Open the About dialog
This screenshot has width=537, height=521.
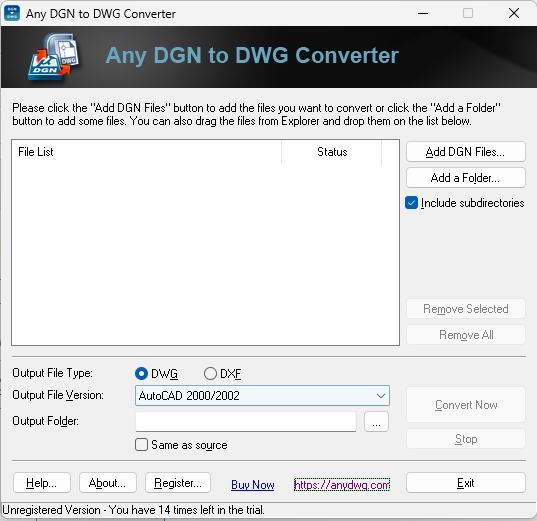[108, 483]
